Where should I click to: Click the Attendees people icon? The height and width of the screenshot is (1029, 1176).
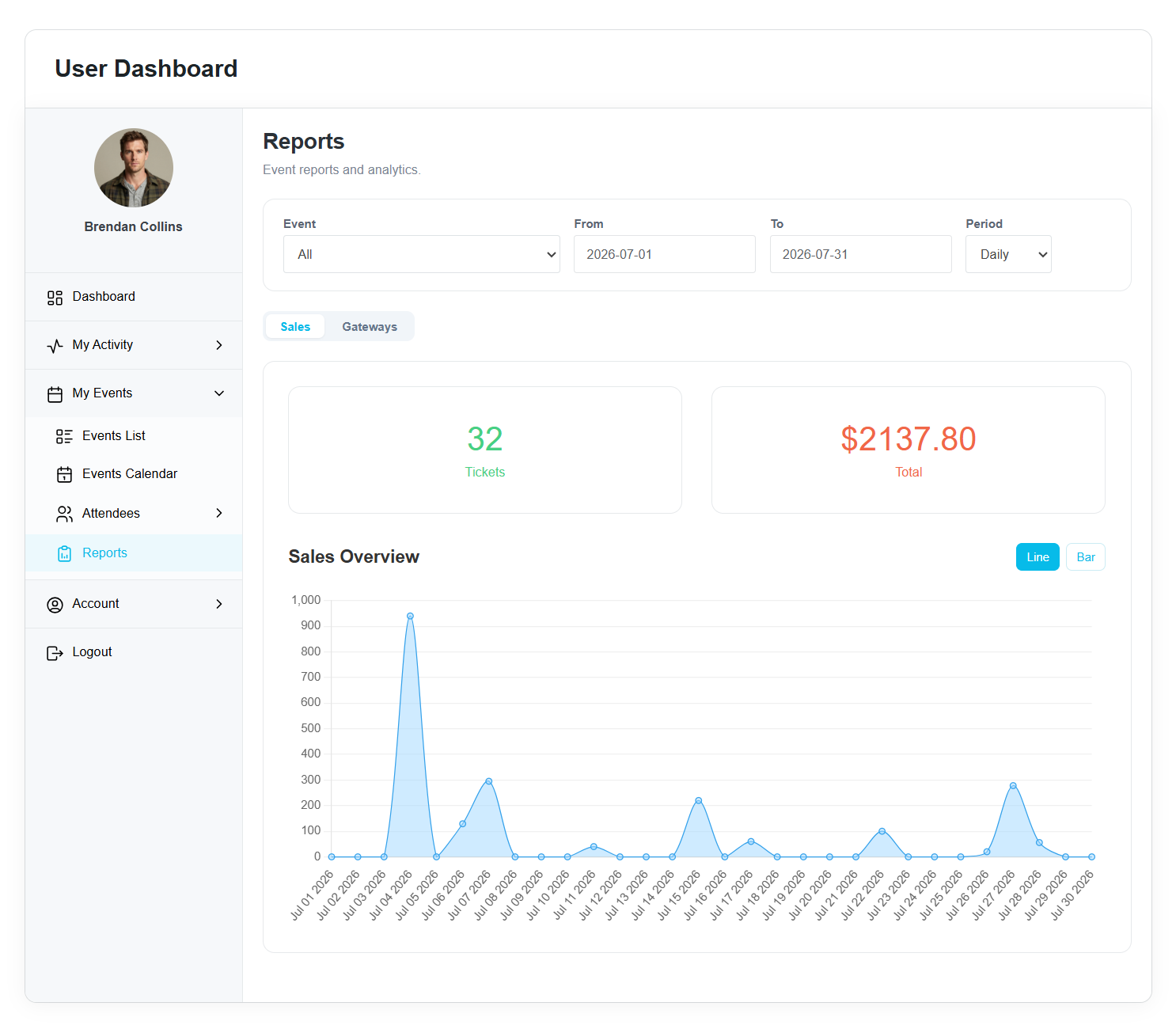click(64, 514)
